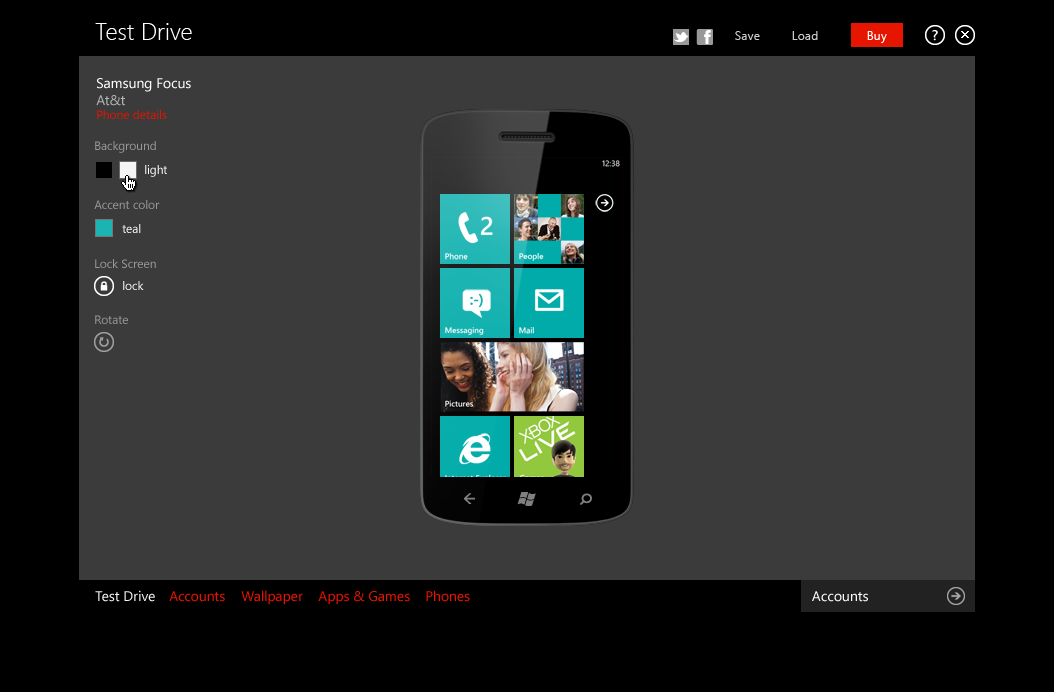
Task: Rotate the phone with the rotate icon
Action: [104, 342]
